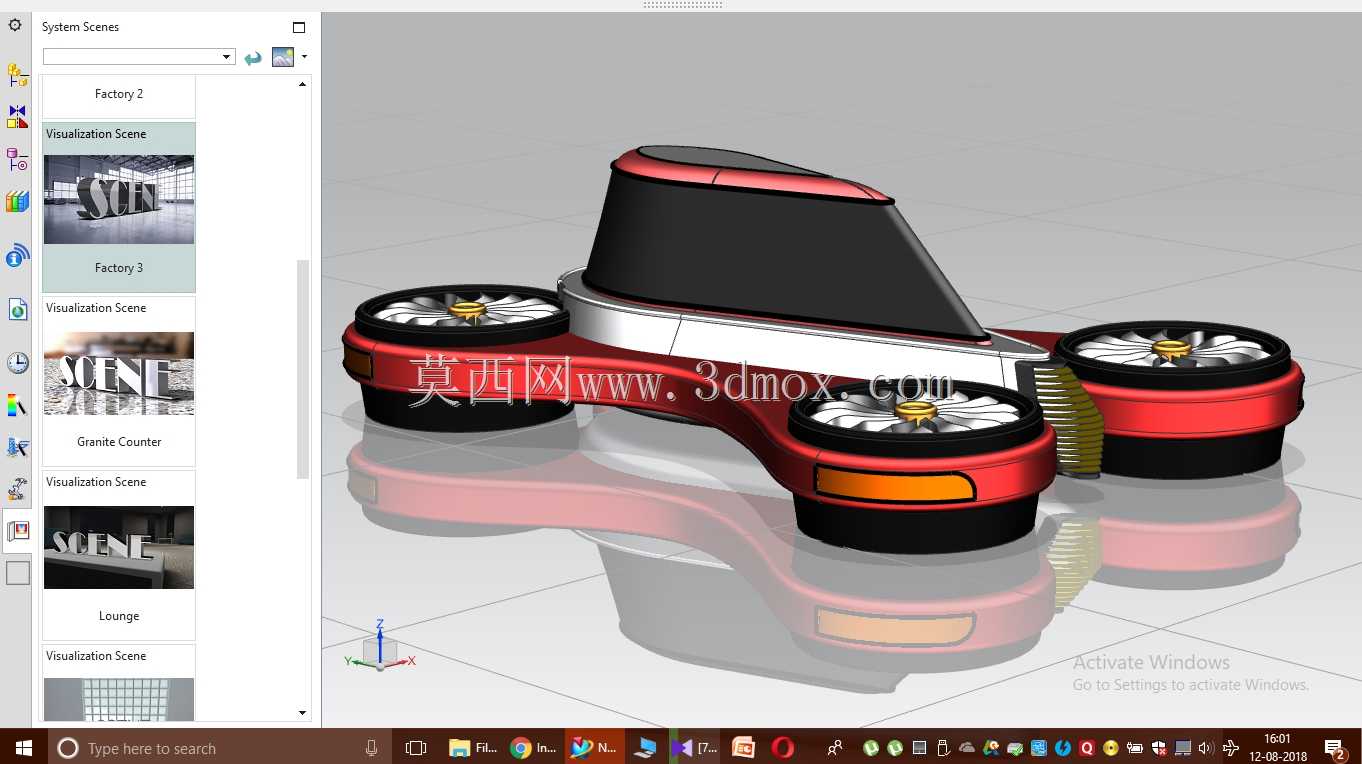
Task: Open the Process Studio resource tab
Action: point(17,447)
